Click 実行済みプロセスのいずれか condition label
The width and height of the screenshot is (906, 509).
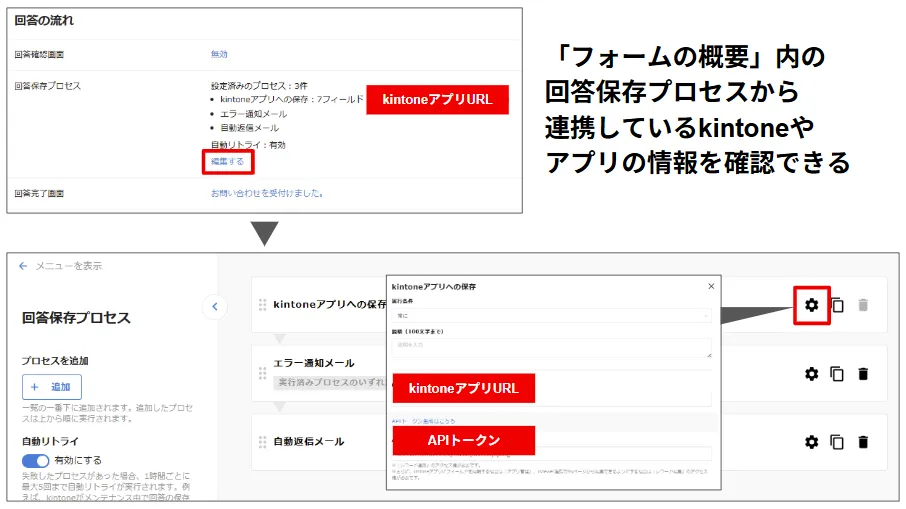click(330, 382)
